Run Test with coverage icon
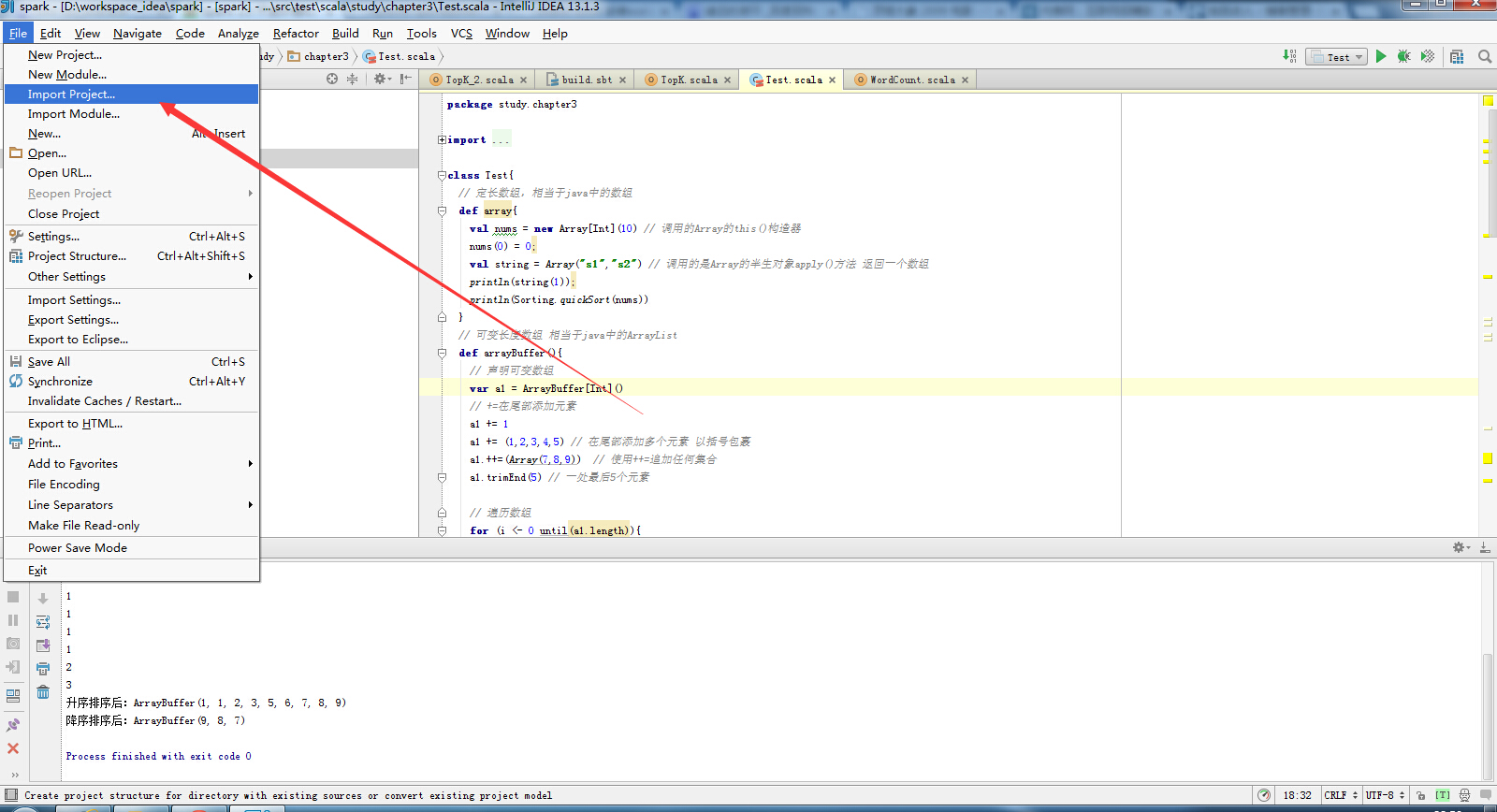The width and height of the screenshot is (1497, 812). click(1428, 56)
